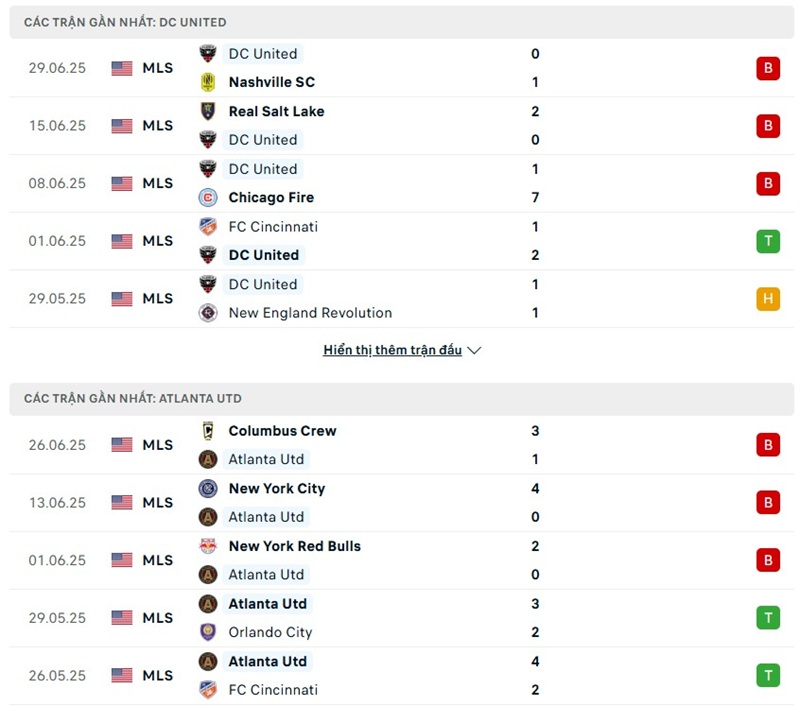Click the green T badge for Orlando City match

point(768,618)
